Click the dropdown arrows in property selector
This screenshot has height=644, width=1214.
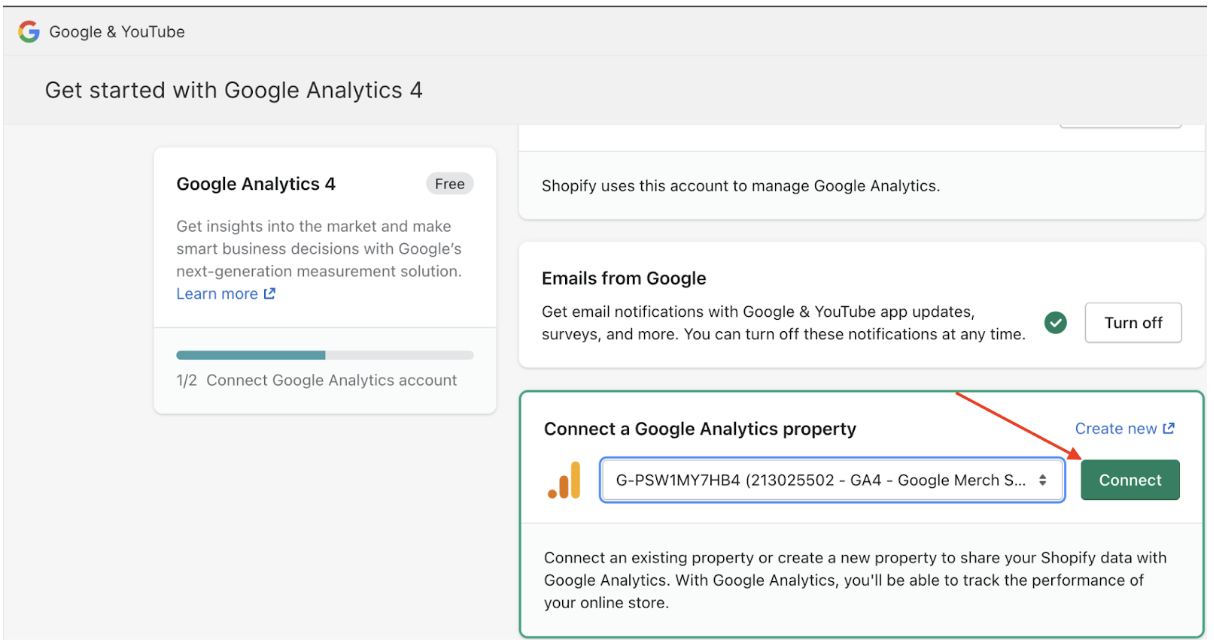click(1043, 480)
